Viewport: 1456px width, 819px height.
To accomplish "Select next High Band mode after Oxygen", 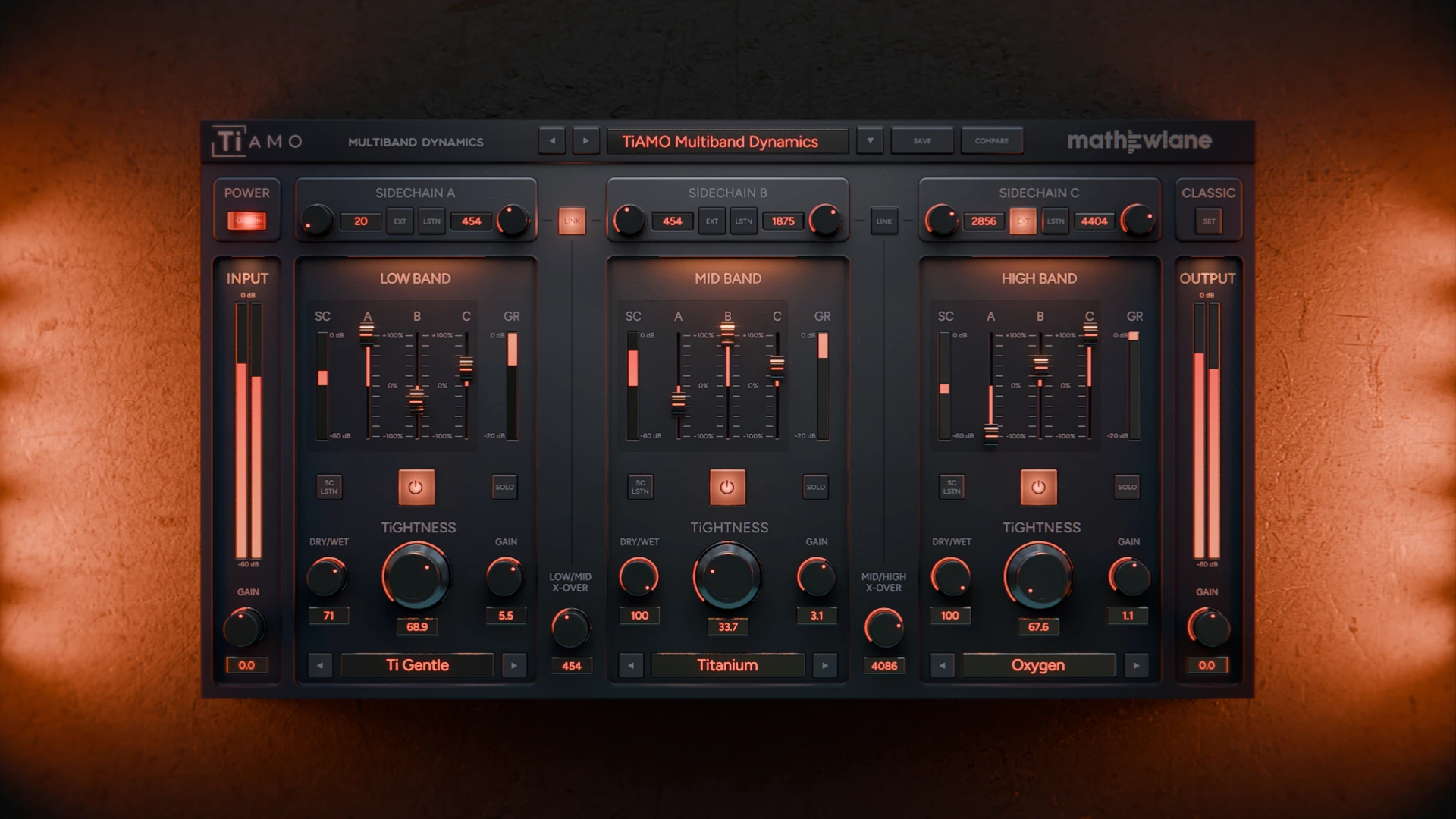I will click(1136, 666).
